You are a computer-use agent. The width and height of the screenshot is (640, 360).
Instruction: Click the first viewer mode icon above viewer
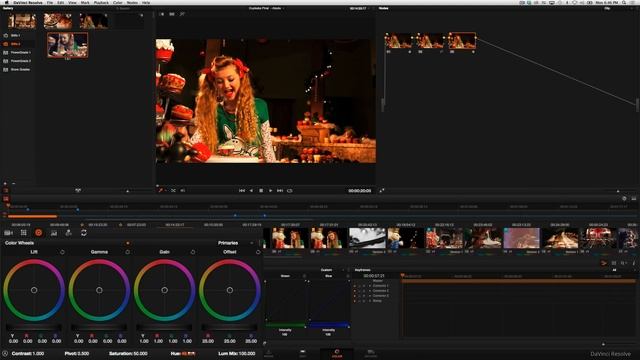point(162,14)
